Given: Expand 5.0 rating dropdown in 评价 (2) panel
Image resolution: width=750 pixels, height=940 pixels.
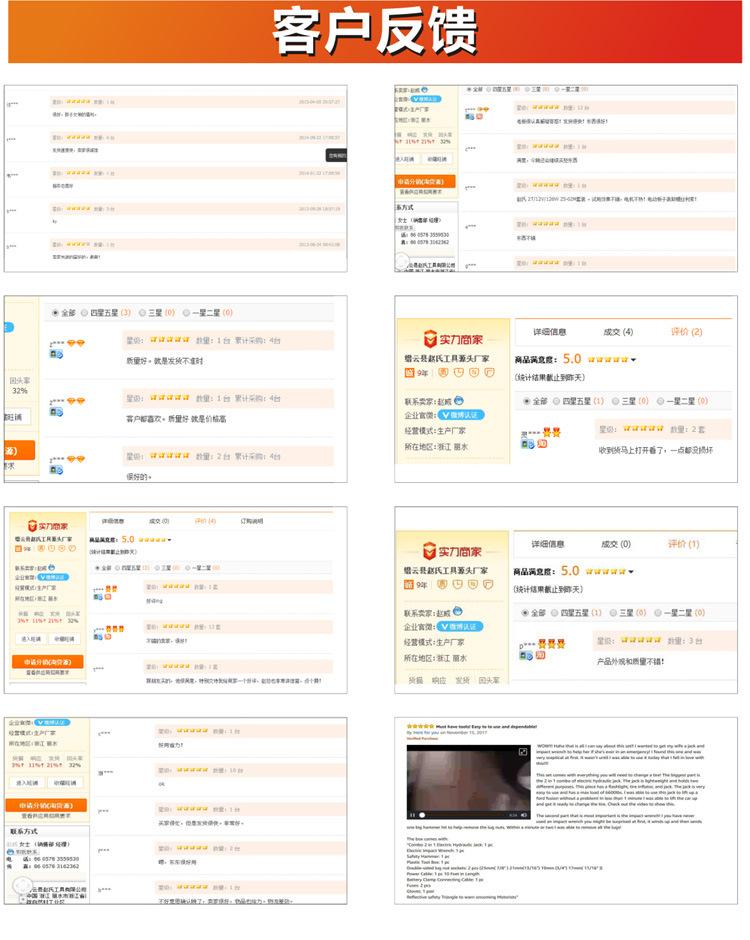Looking at the screenshot, I should (633, 359).
